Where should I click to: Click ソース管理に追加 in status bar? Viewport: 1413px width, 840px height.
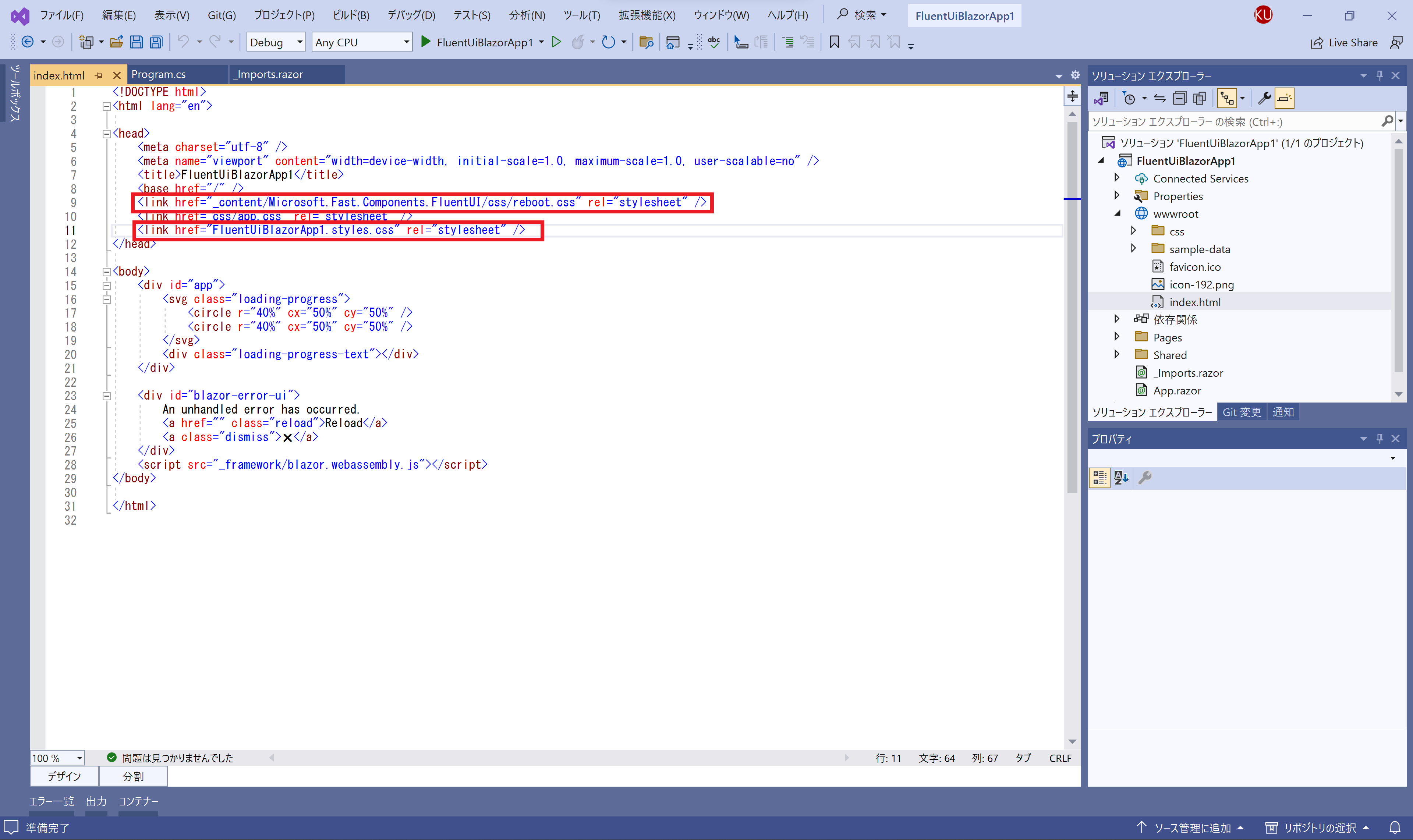point(1190,827)
